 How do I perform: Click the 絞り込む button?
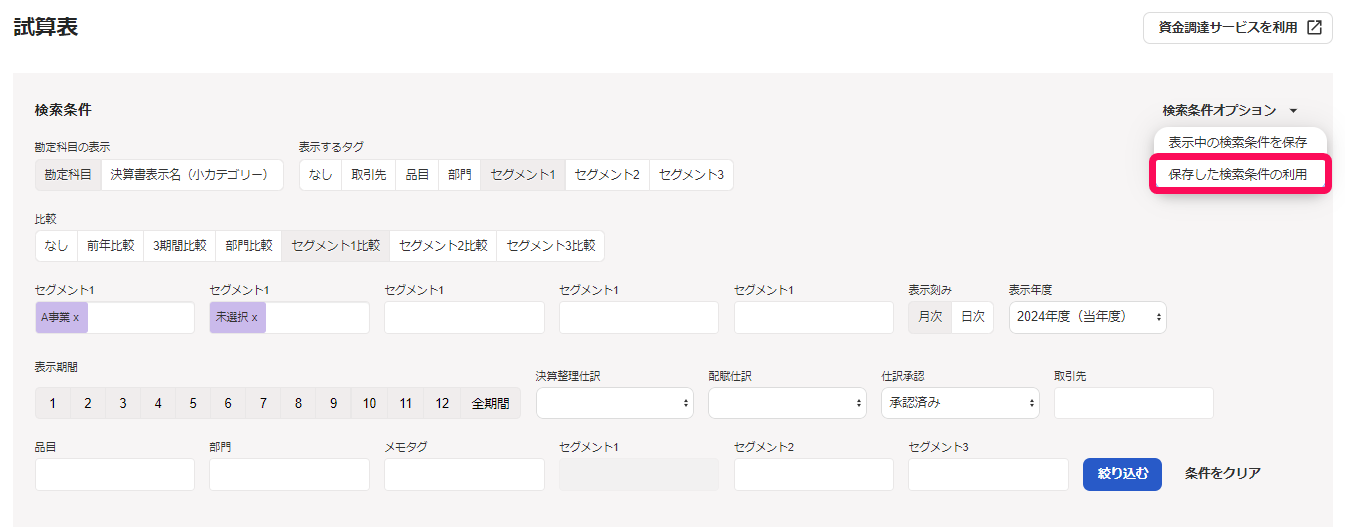(x=1122, y=474)
